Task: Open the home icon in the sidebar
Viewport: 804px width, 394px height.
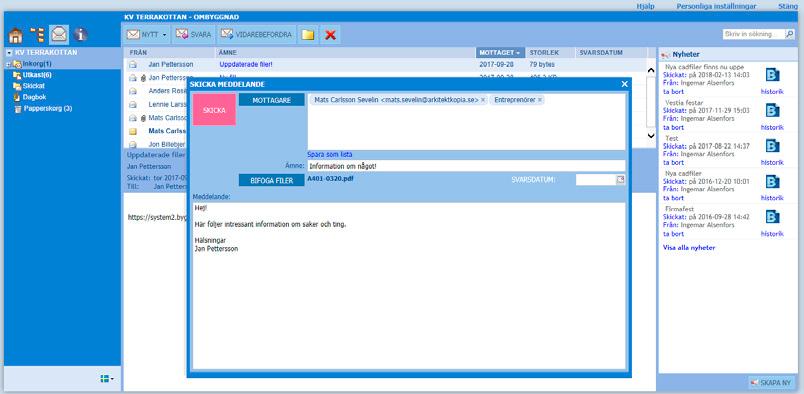Action: tap(16, 35)
